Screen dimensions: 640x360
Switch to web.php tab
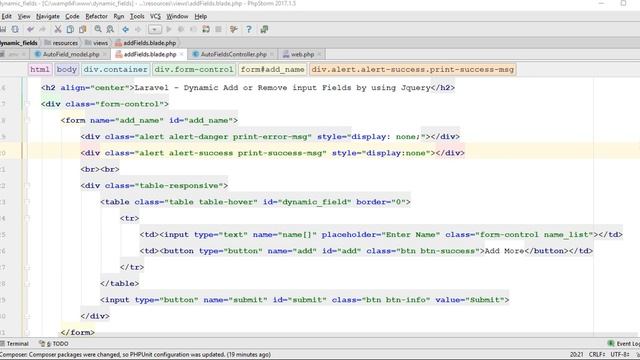(302, 54)
